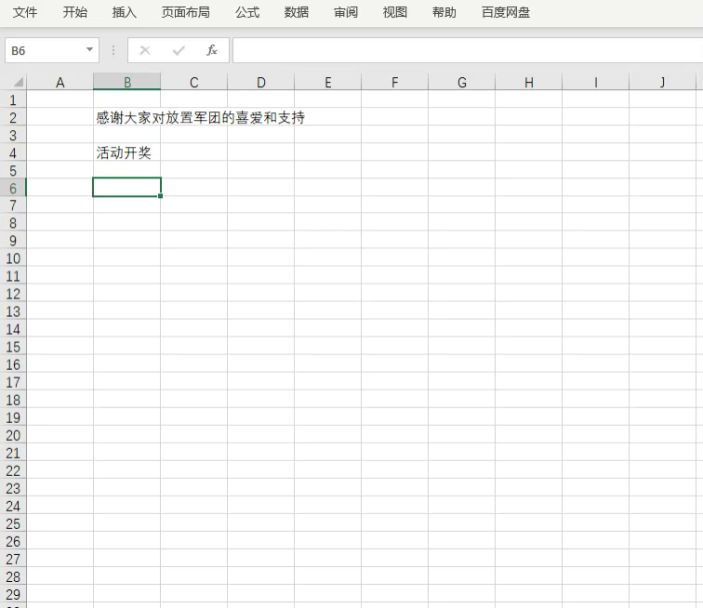703x608 pixels.
Task: Select cell containing 感谢大家对放置军团的喜爱和支持
Action: coord(127,118)
